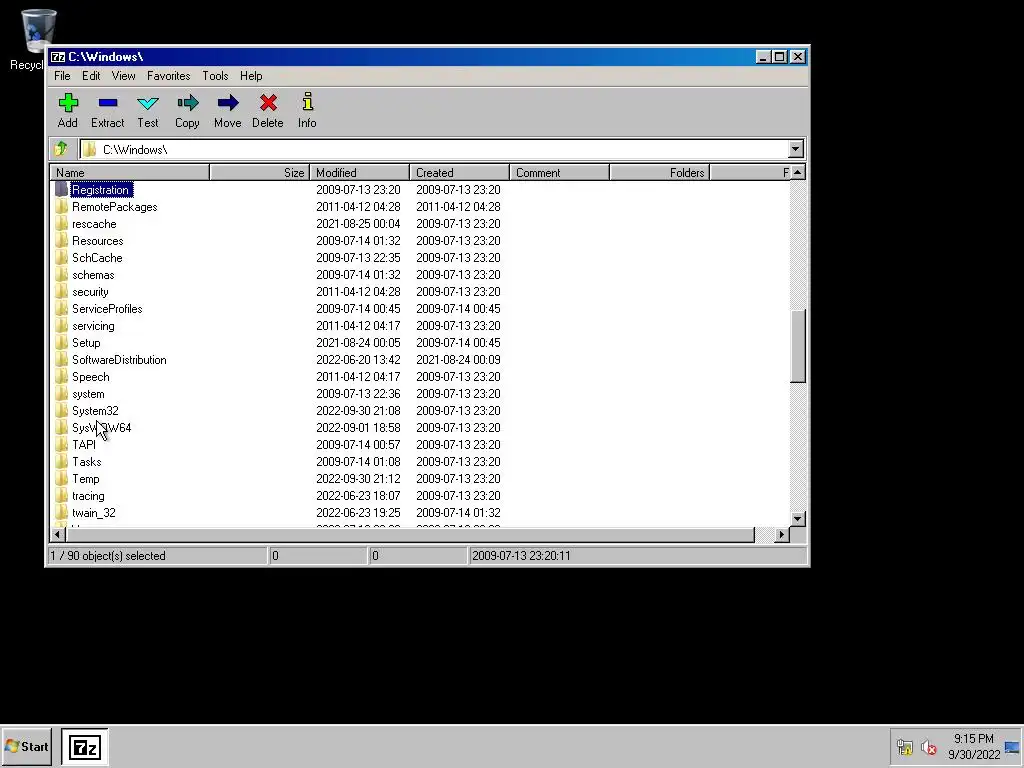
Task: Select the SchCache folder icon
Action: point(61,258)
